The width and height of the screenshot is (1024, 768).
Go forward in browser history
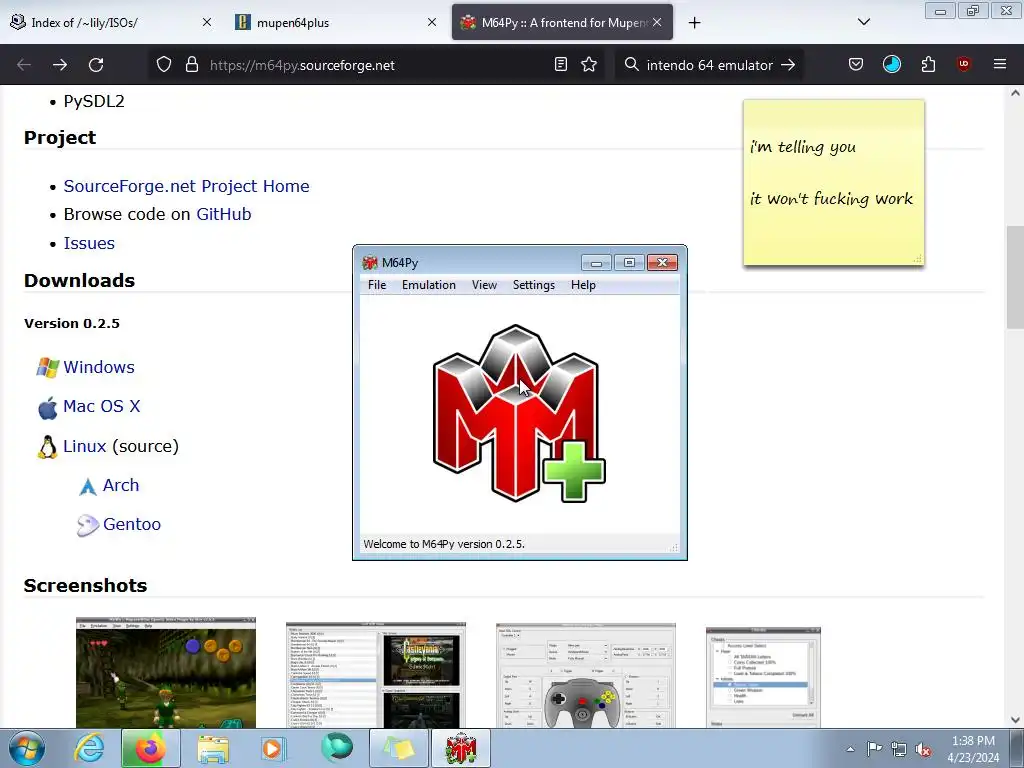click(60, 65)
